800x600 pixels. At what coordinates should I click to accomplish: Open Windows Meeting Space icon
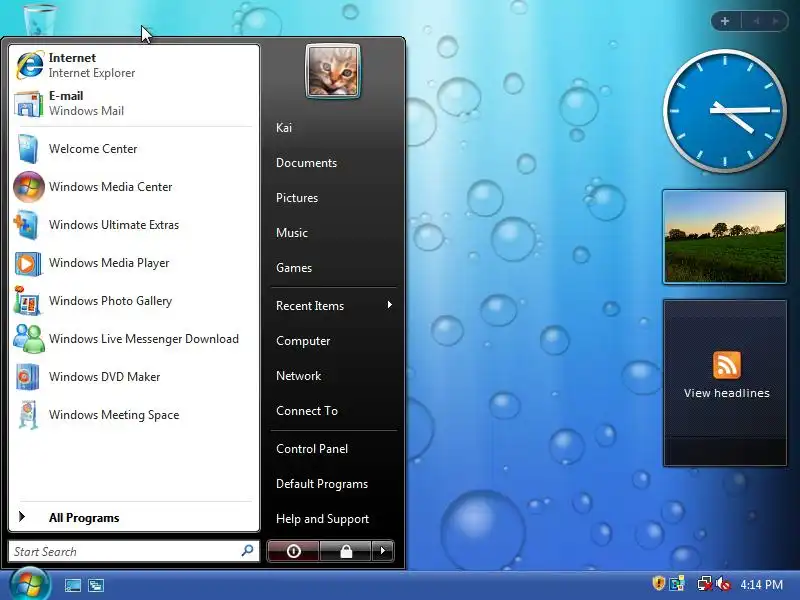29,415
